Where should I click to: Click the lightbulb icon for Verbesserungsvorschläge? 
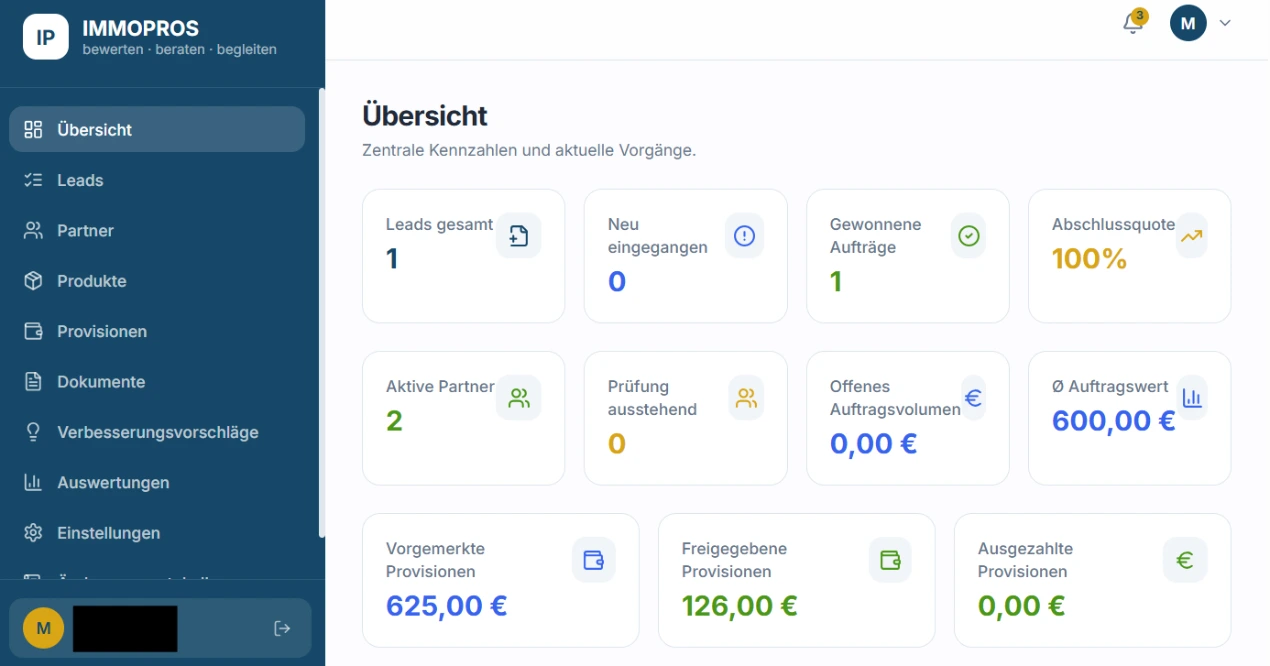[x=33, y=432]
